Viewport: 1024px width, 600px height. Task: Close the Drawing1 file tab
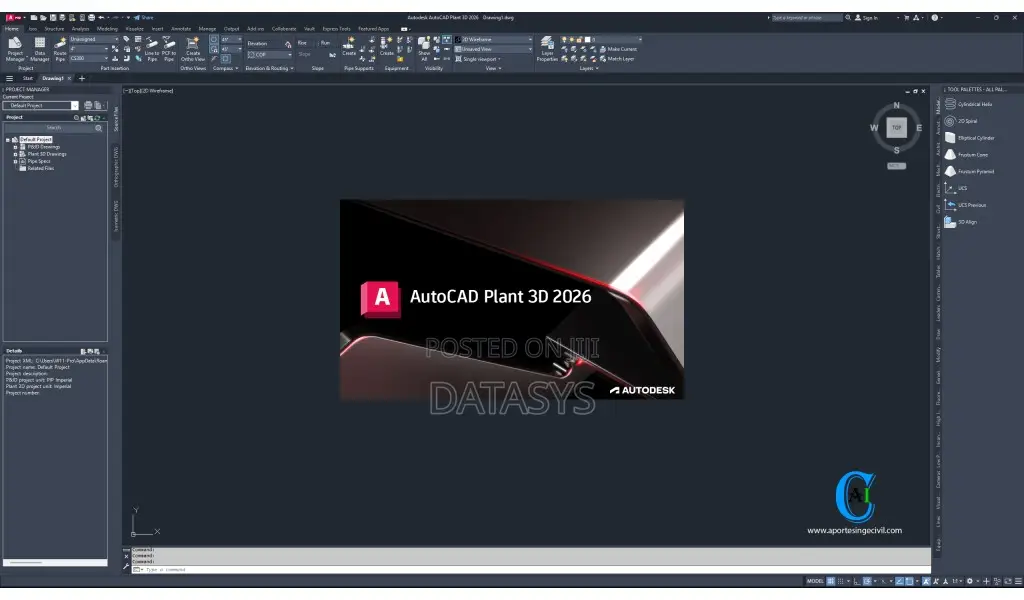click(69, 78)
